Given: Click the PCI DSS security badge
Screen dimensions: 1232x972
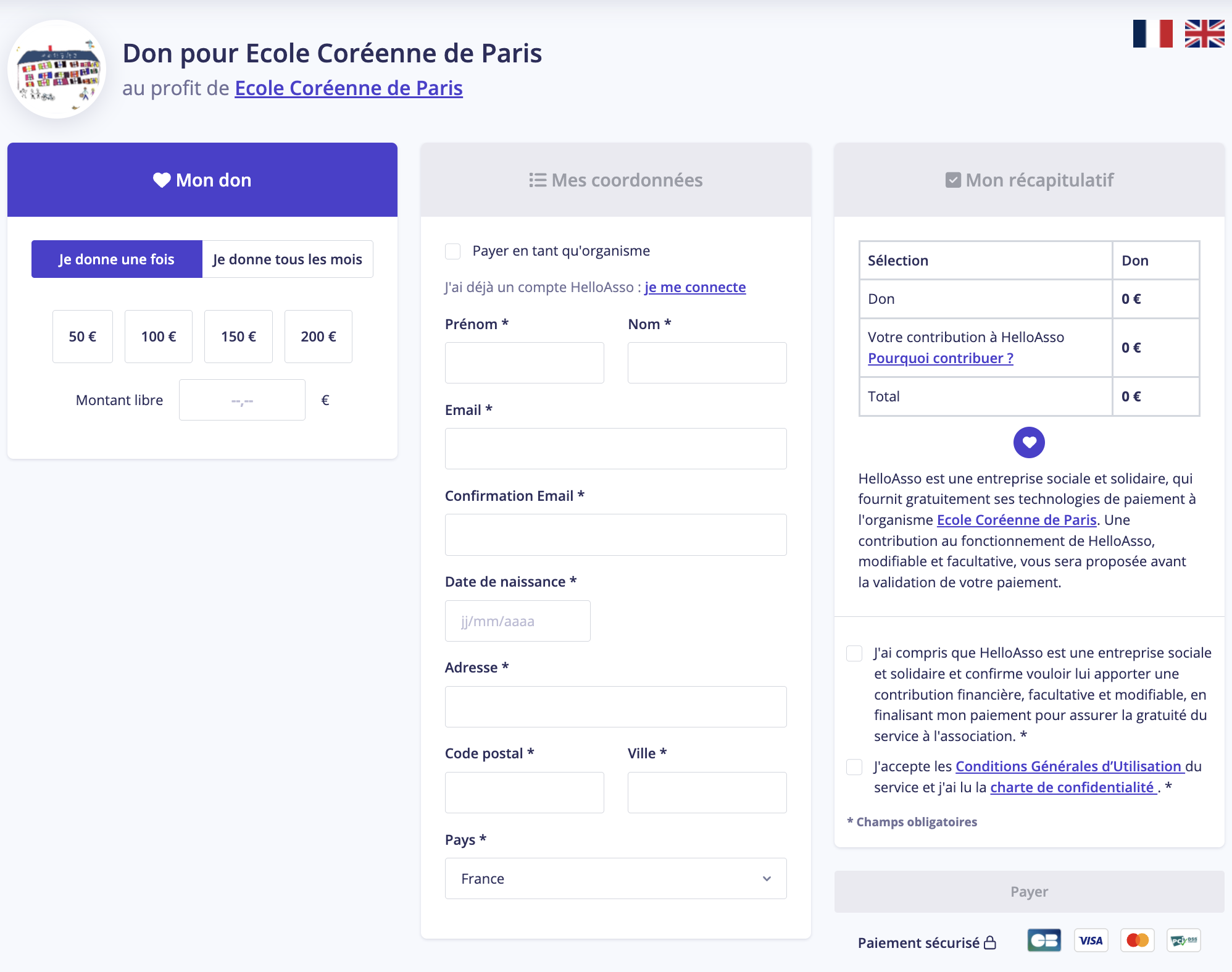Looking at the screenshot, I should tap(1184, 941).
